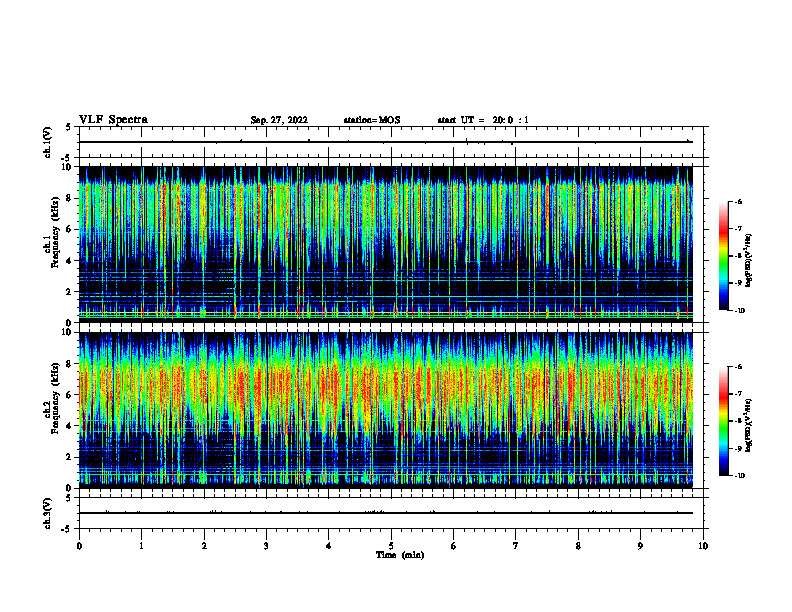Click the "ch.3(V)" waveform axis label
792x612 pixels.
(48, 513)
